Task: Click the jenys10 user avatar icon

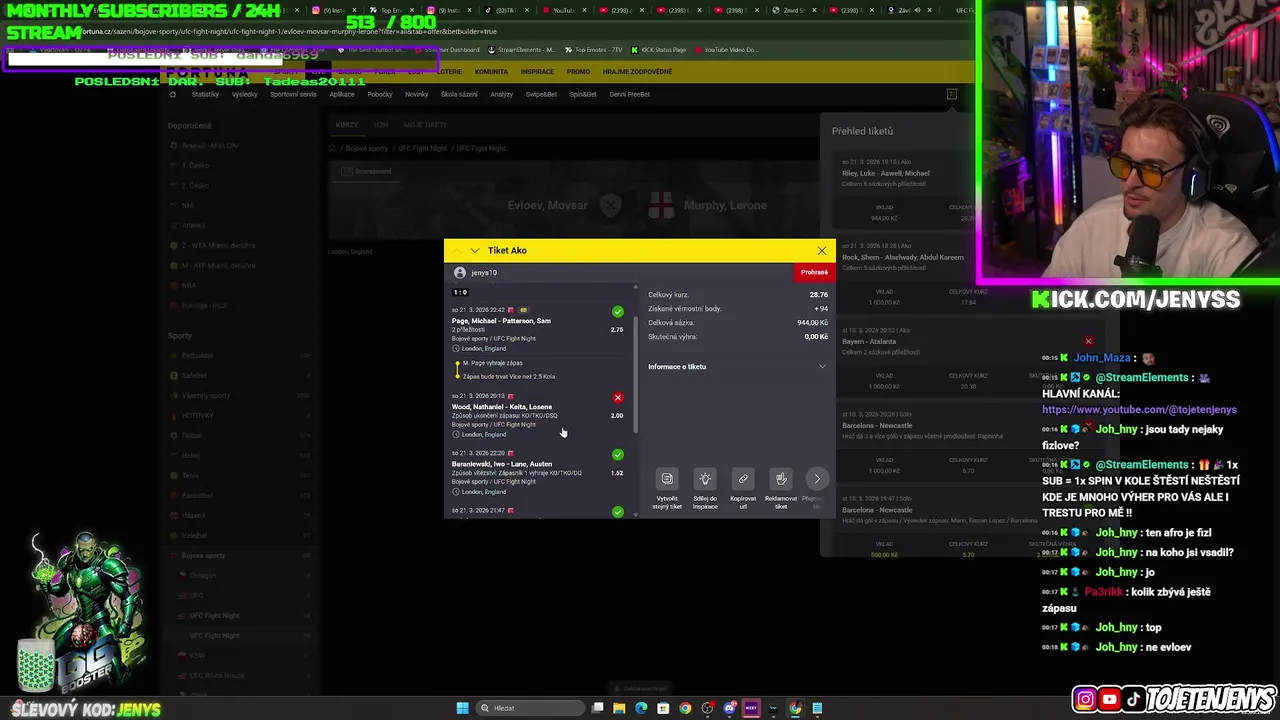Action: (x=460, y=272)
